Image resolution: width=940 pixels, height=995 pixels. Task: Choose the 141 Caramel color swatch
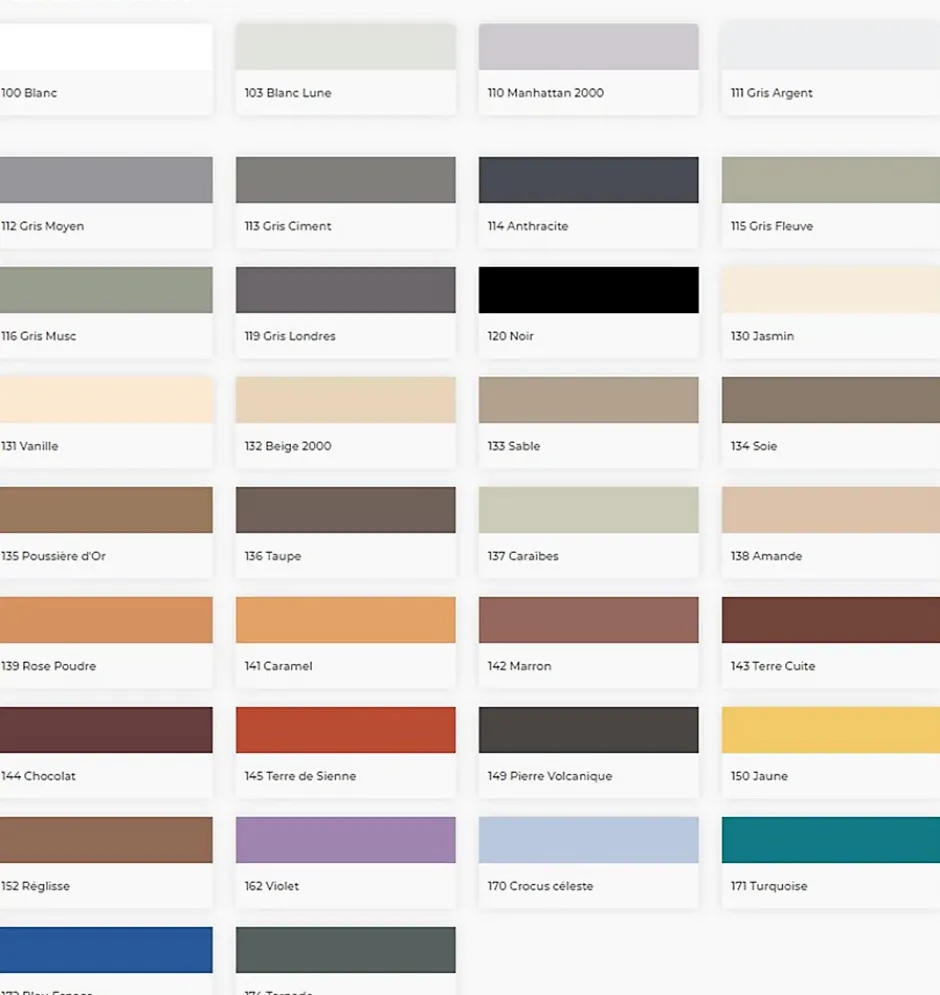pos(345,620)
